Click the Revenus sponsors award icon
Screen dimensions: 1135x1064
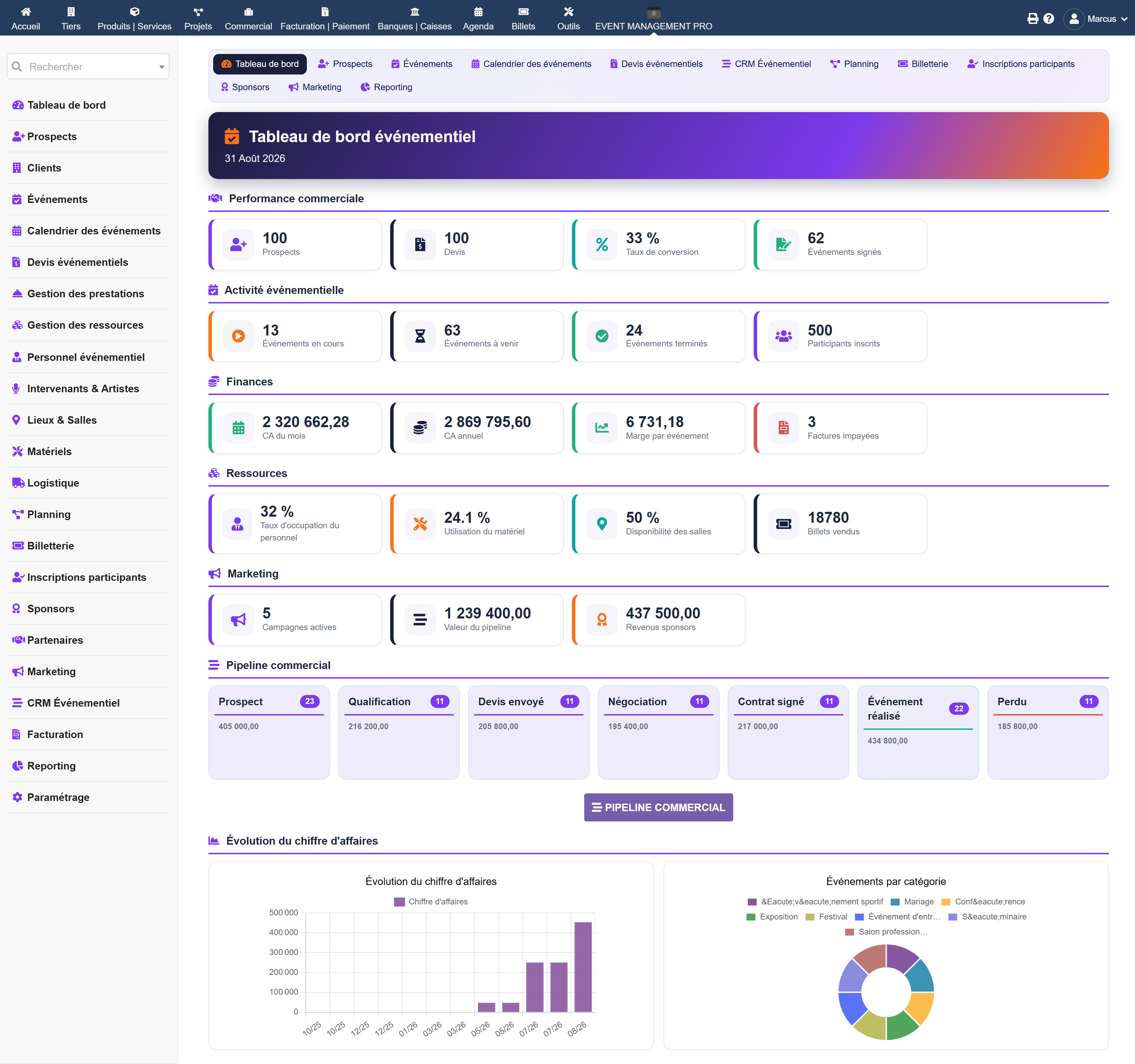point(602,619)
